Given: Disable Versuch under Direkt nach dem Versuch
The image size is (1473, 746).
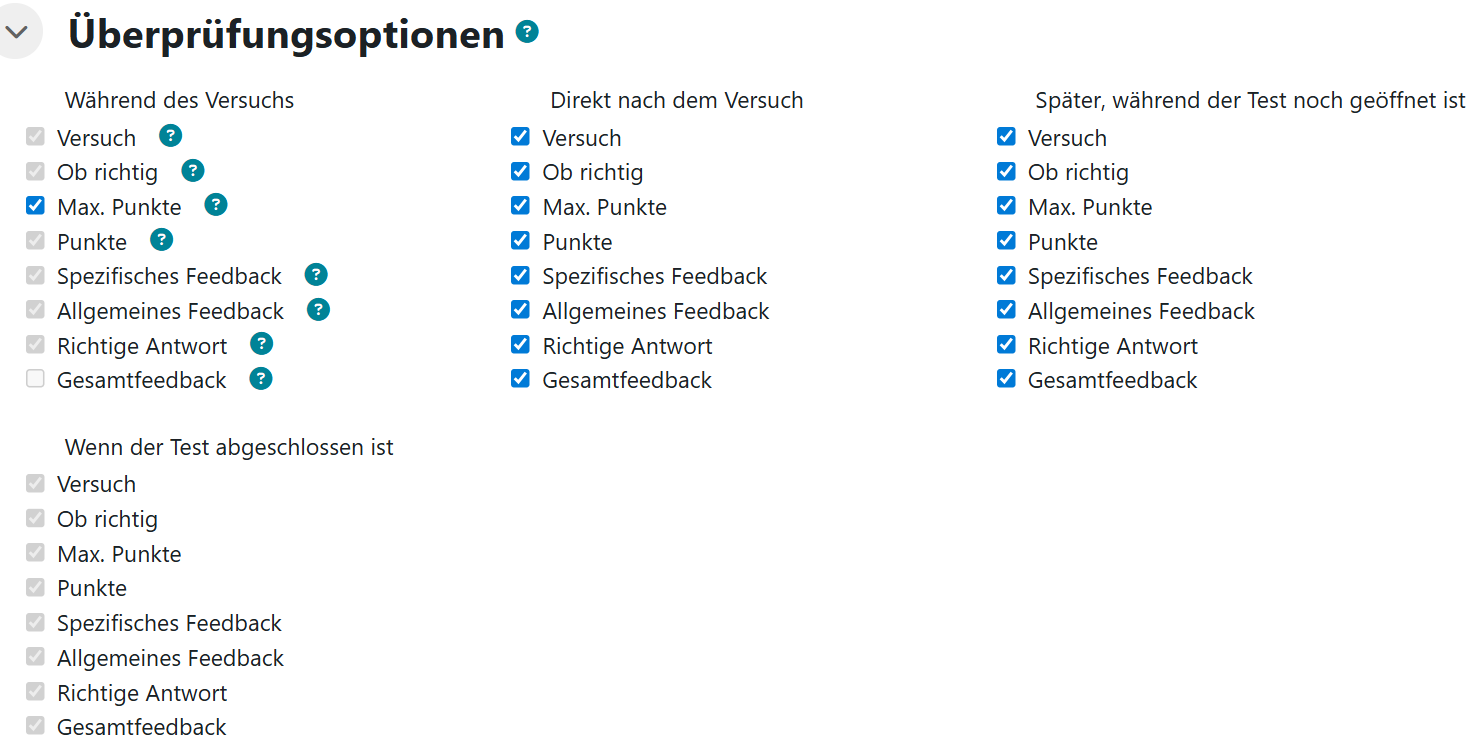Looking at the screenshot, I should click(x=520, y=137).
